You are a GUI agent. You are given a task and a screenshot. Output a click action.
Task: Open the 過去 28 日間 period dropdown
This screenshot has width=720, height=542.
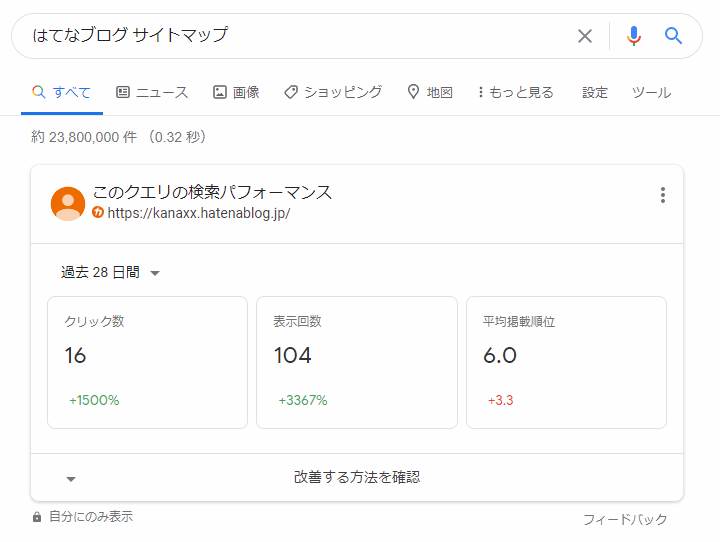110,272
